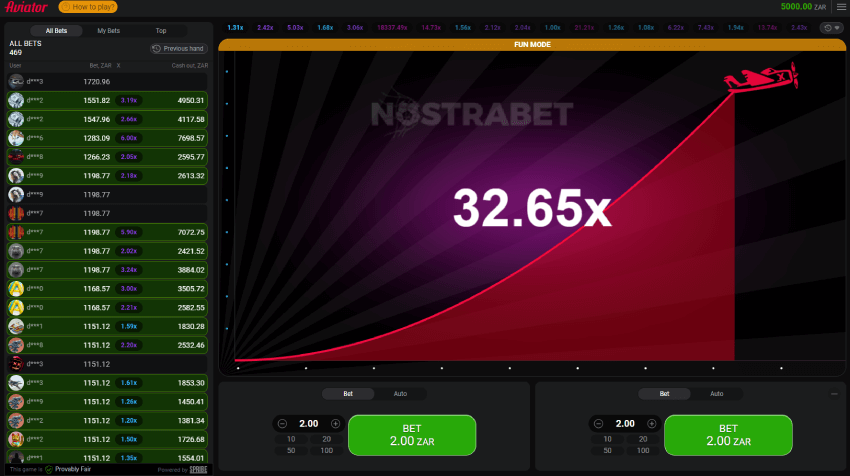Open the hamburger menu icon
850x476 pixels.
point(841,7)
